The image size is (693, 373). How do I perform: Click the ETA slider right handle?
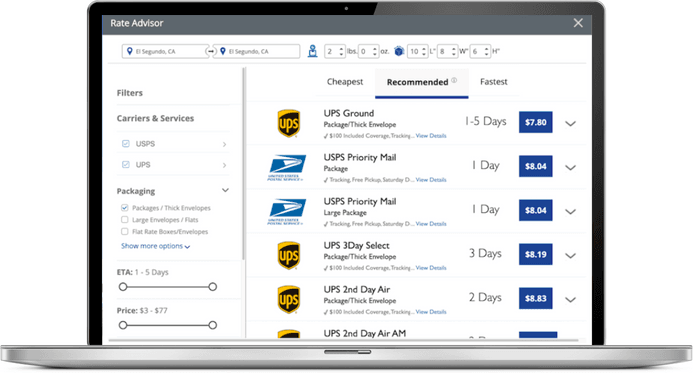coord(213,287)
